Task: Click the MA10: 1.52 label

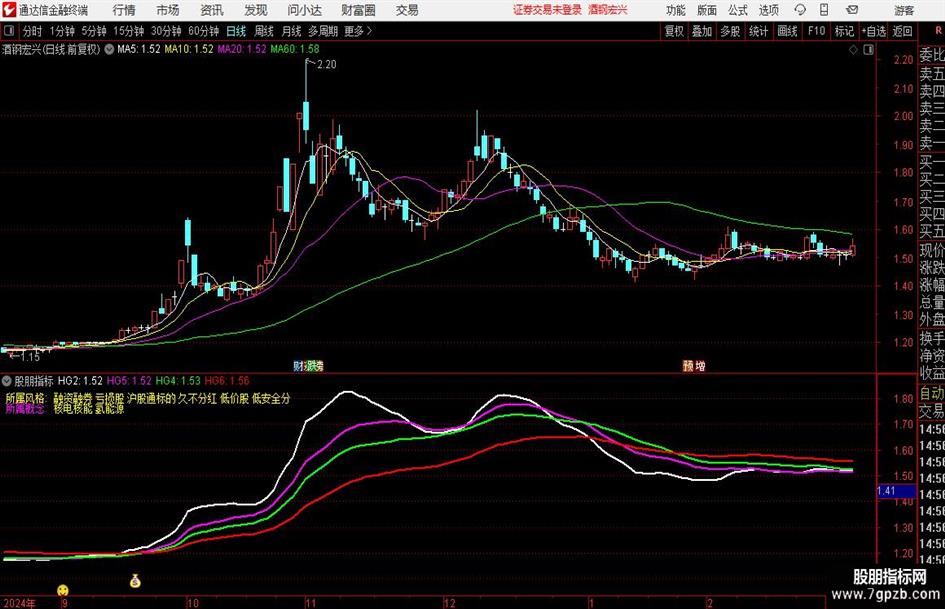Action: click(189, 49)
